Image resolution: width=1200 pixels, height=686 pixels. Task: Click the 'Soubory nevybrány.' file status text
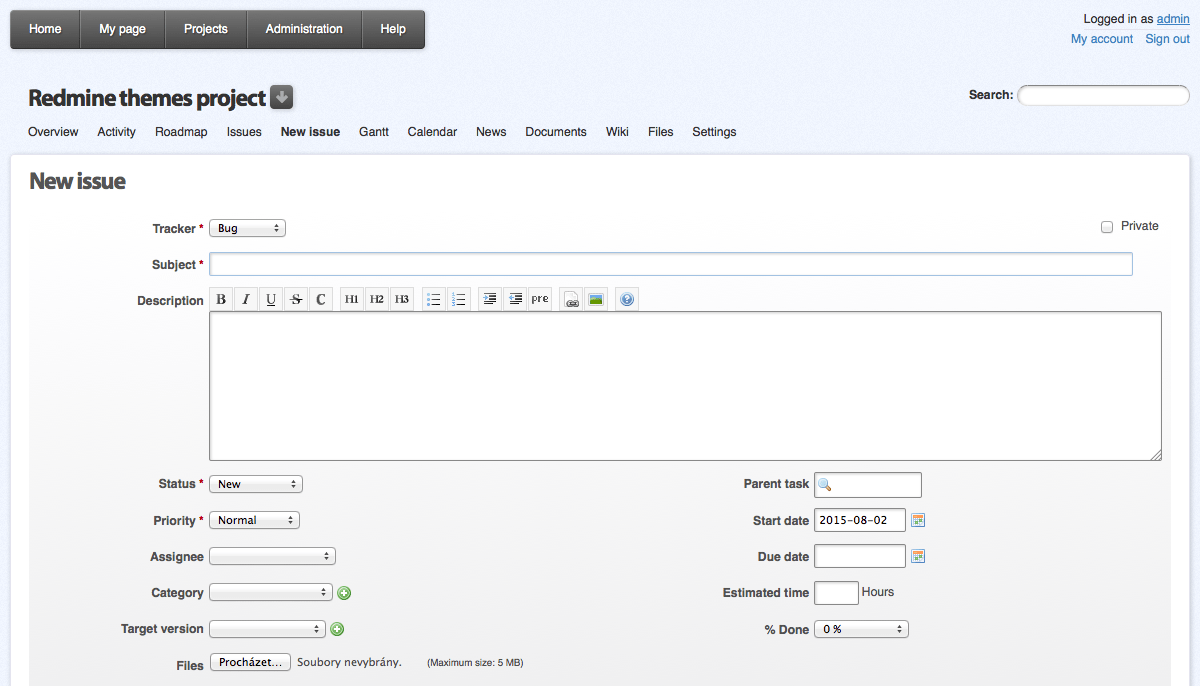[349, 662]
